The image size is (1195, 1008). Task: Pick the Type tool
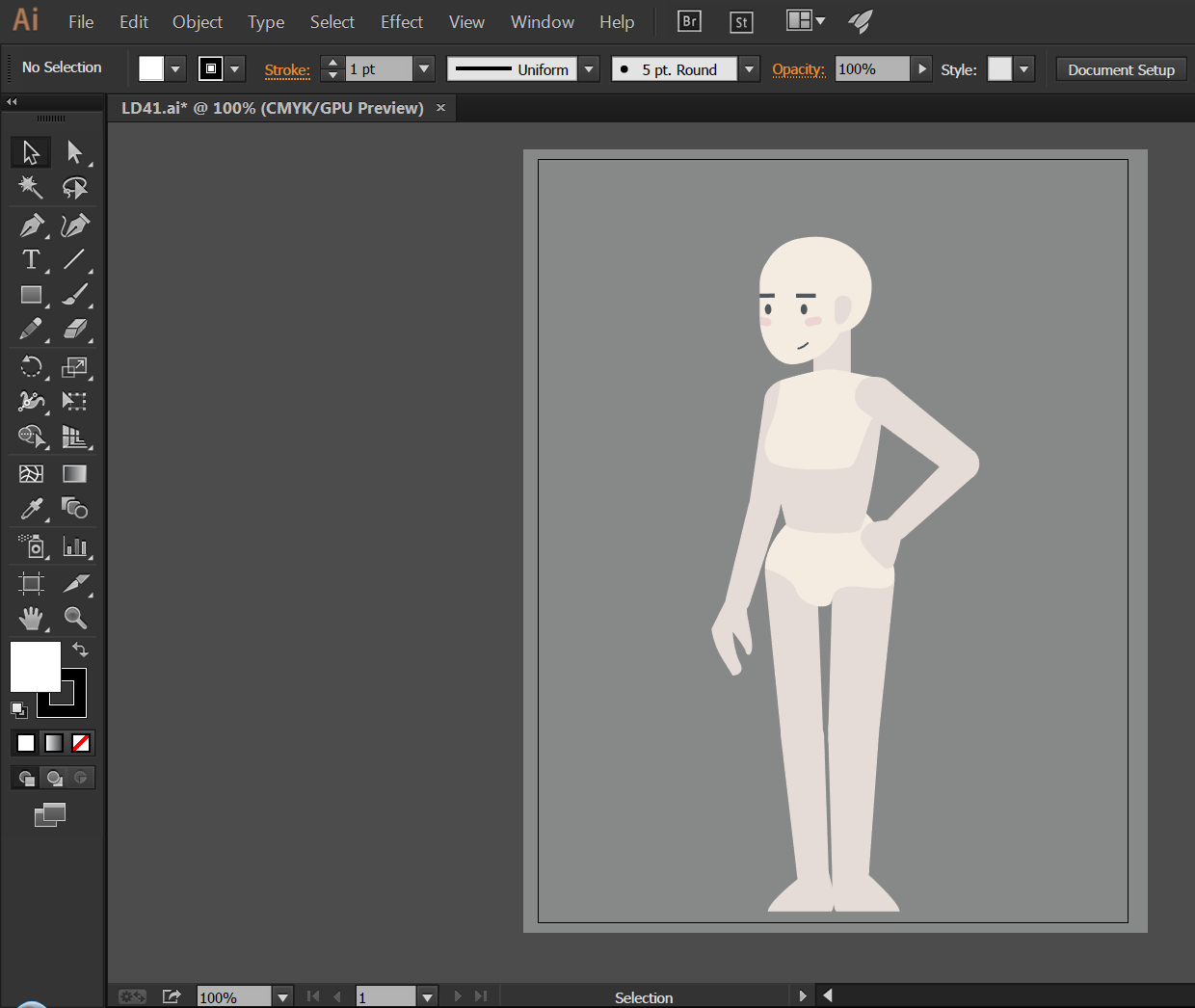pyautogui.click(x=31, y=259)
